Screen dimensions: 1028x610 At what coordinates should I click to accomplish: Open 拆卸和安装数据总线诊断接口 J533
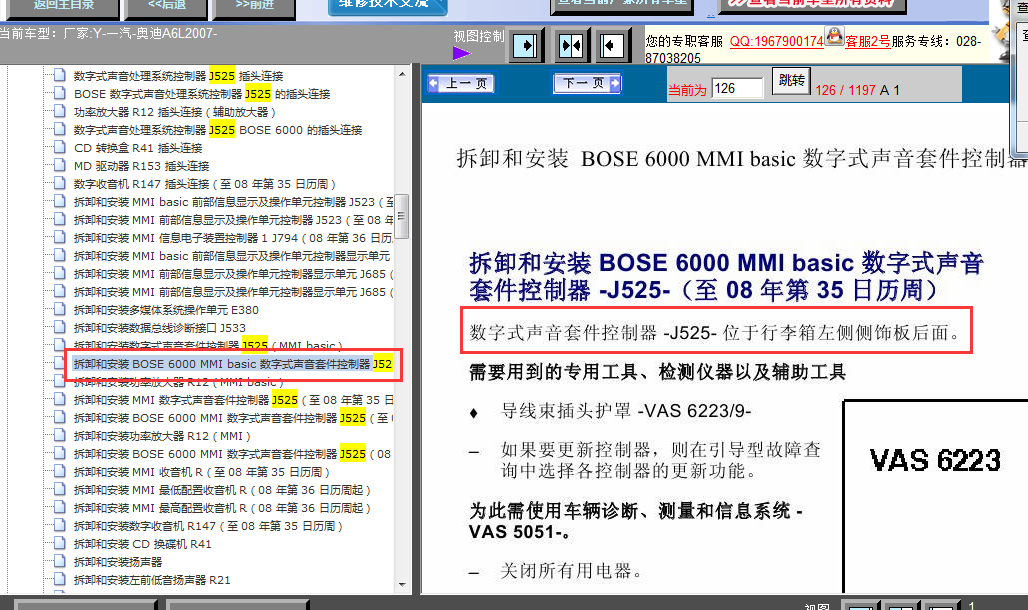[159, 328]
